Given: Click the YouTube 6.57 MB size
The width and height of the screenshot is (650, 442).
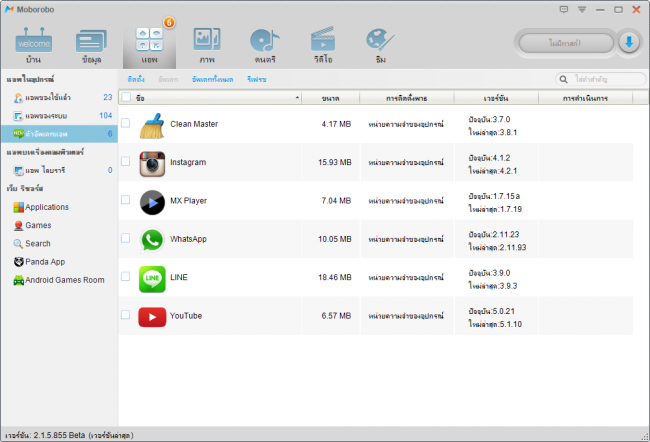Looking at the screenshot, I should (x=336, y=316).
